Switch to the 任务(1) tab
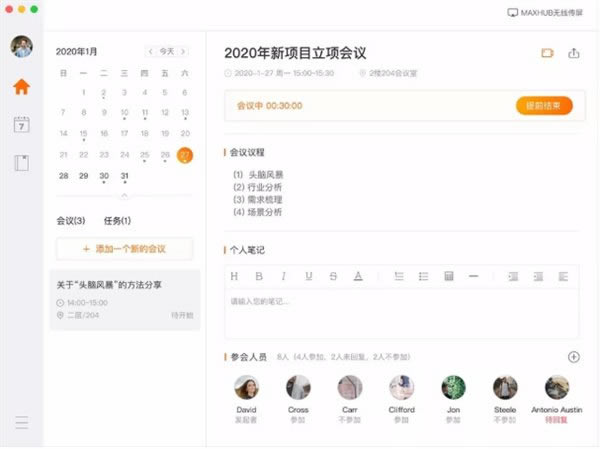600x449 pixels. point(117,220)
